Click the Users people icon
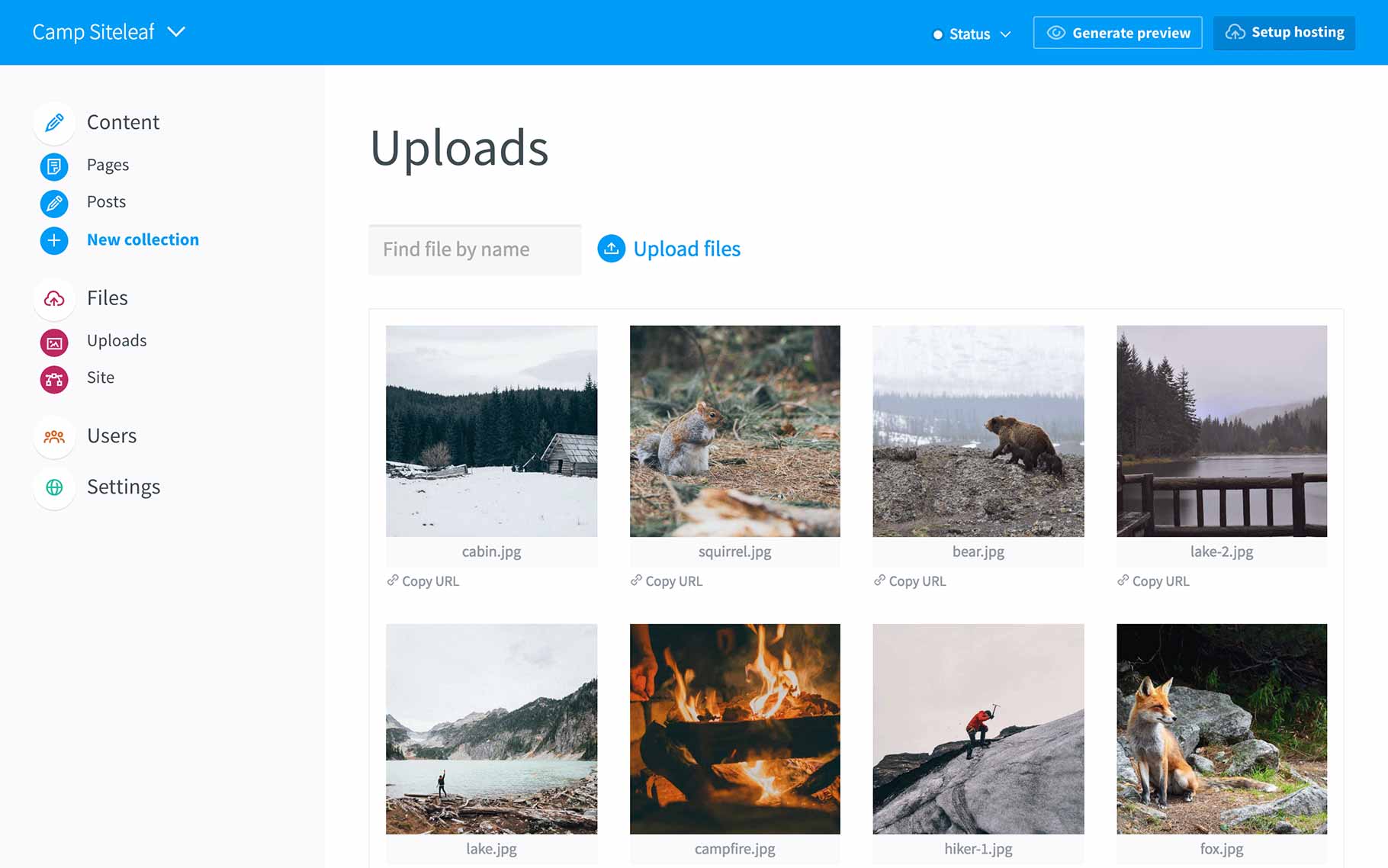 point(54,436)
